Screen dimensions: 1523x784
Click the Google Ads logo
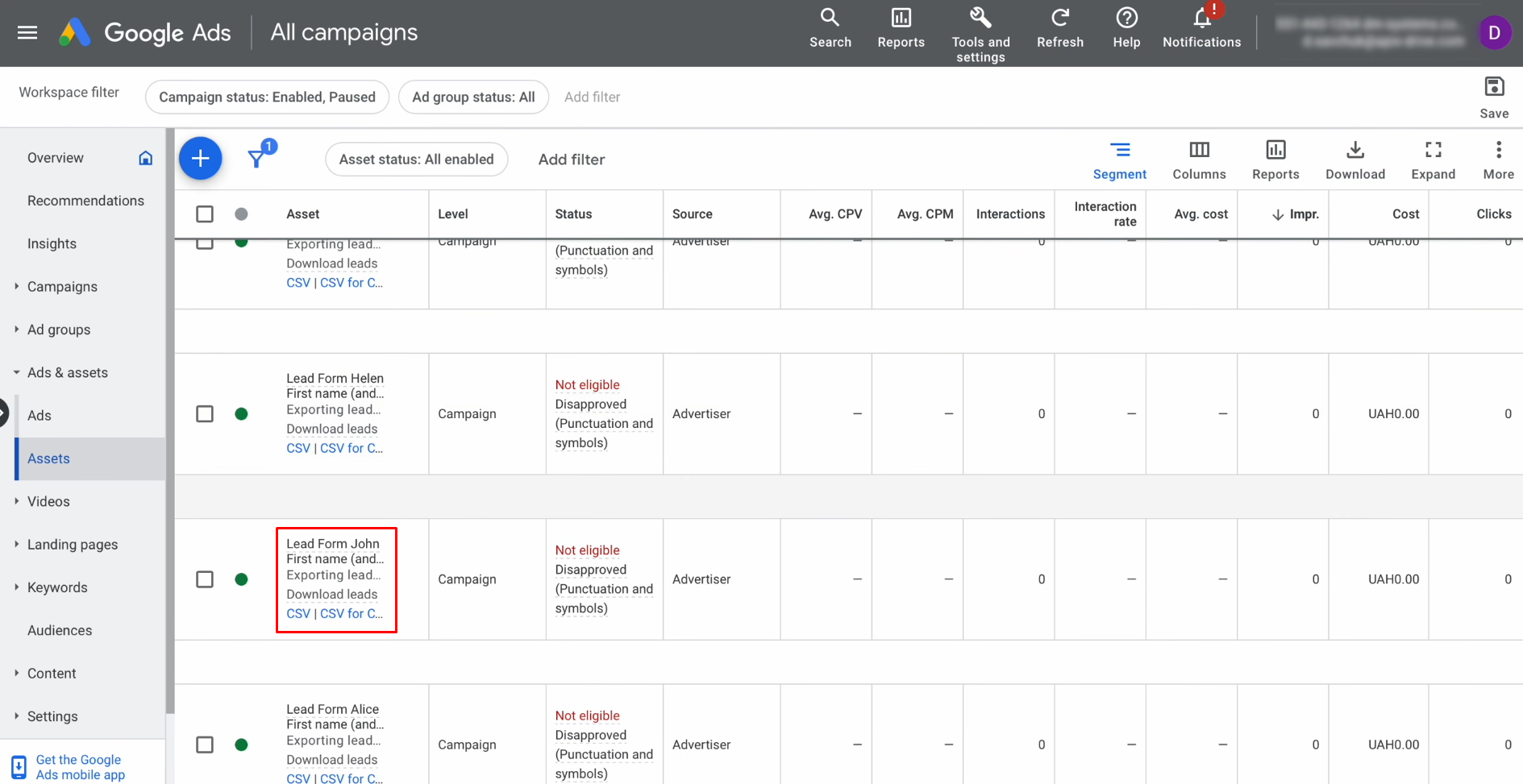(145, 32)
